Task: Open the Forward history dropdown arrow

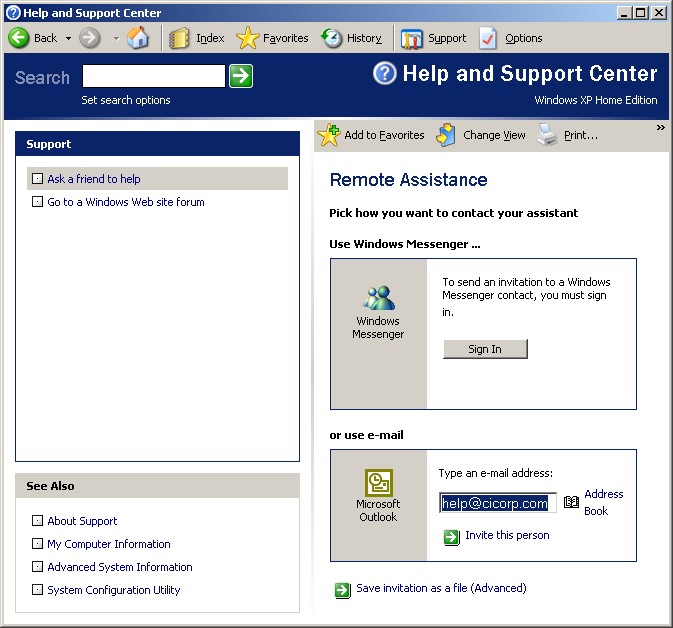Action: (116, 38)
